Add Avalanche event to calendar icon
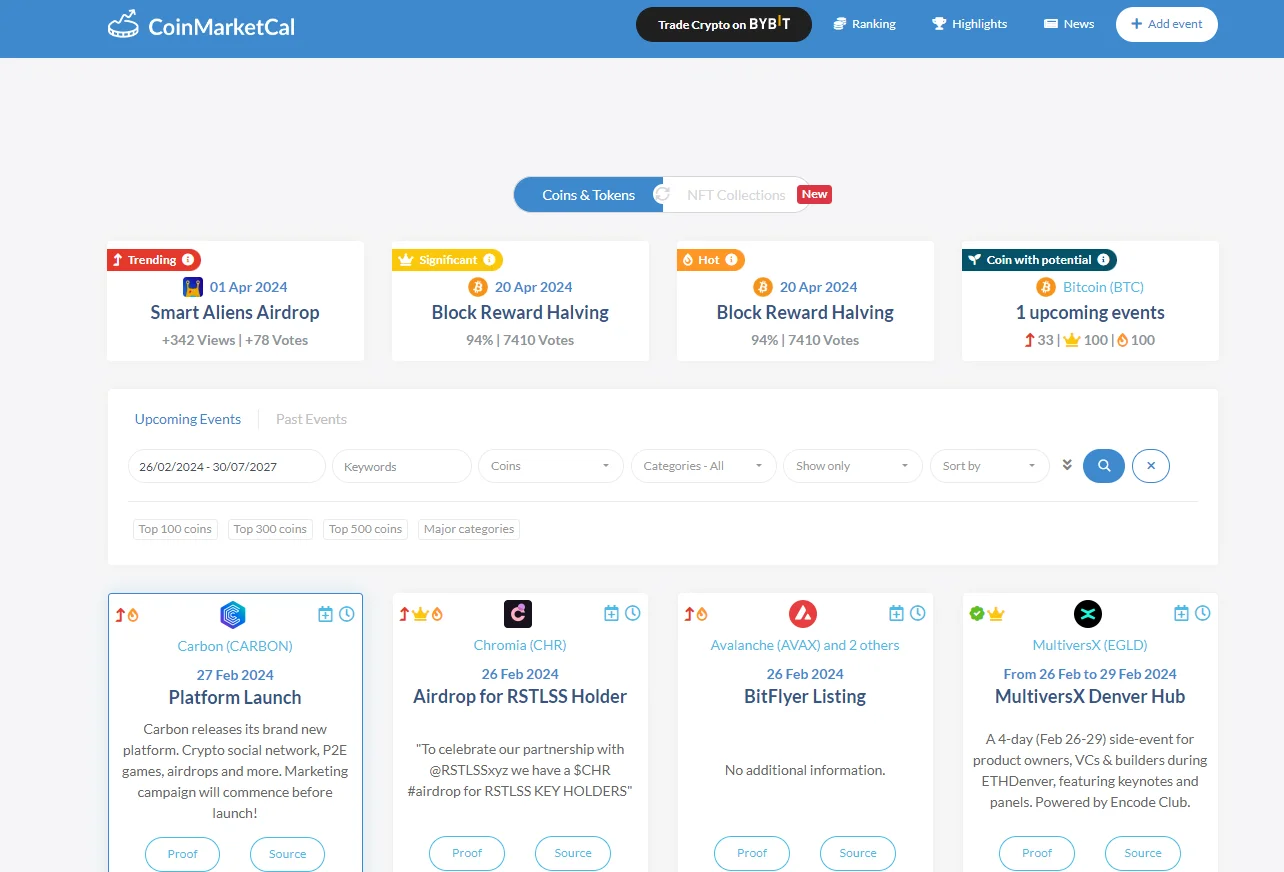 pos(896,613)
